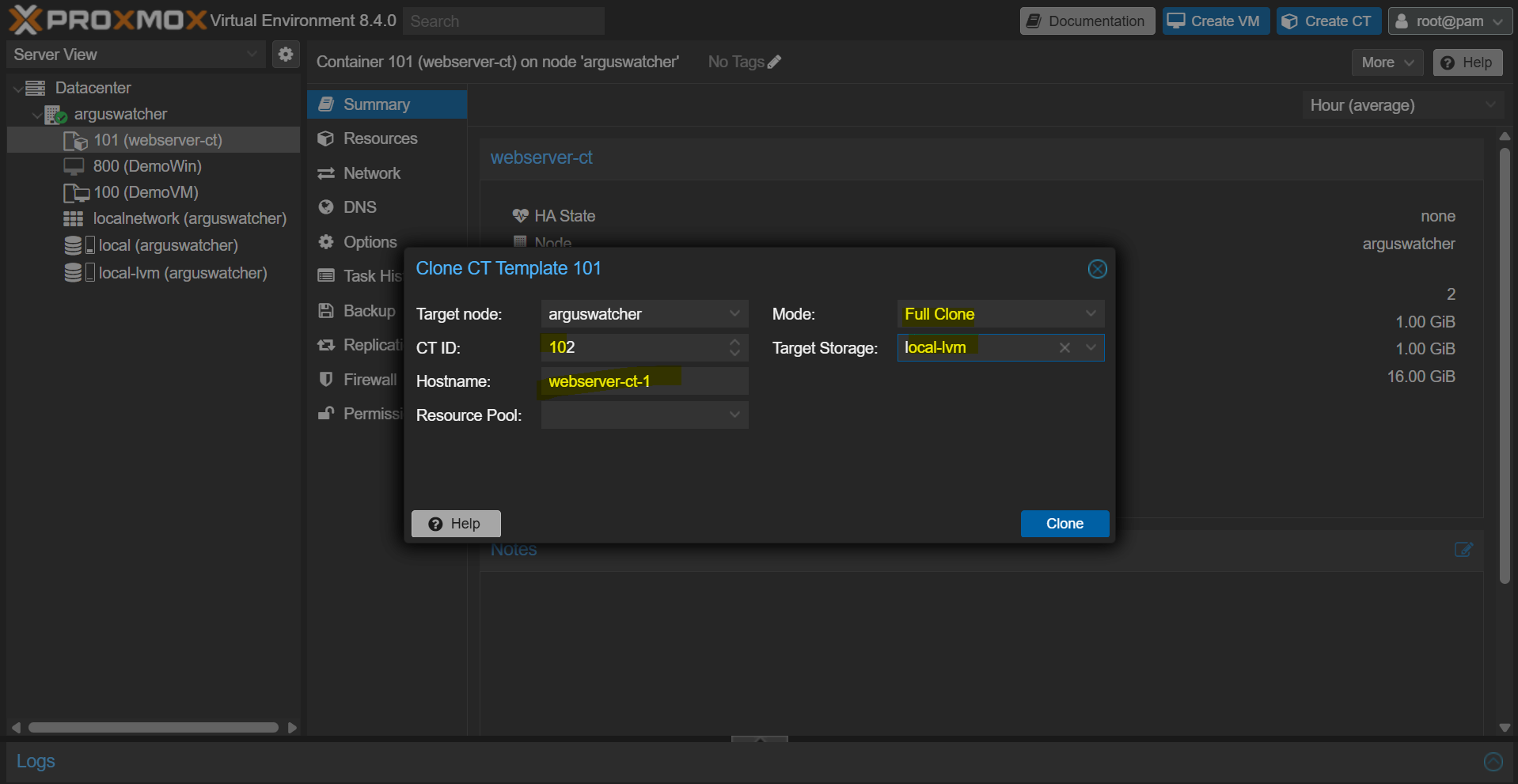Clear the Target Storage selection
Image resolution: width=1518 pixels, height=784 pixels.
pos(1064,348)
